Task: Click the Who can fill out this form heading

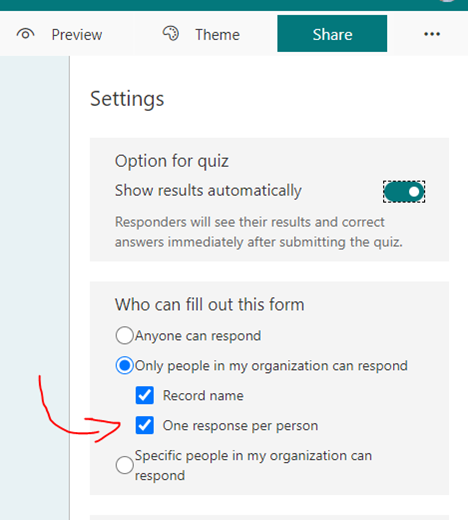Action: coord(210,304)
